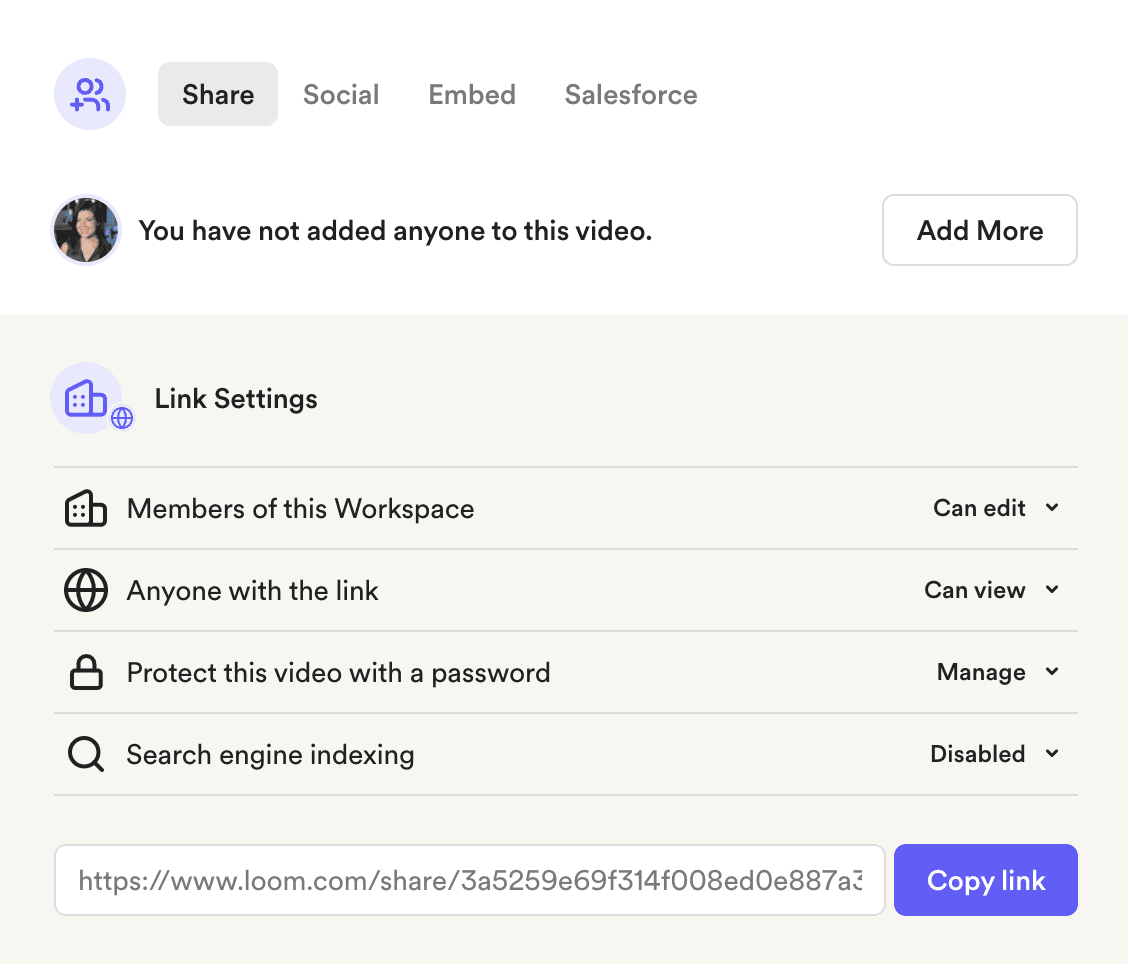Go to the Salesforce tab
This screenshot has width=1128, height=964.
pos(631,95)
